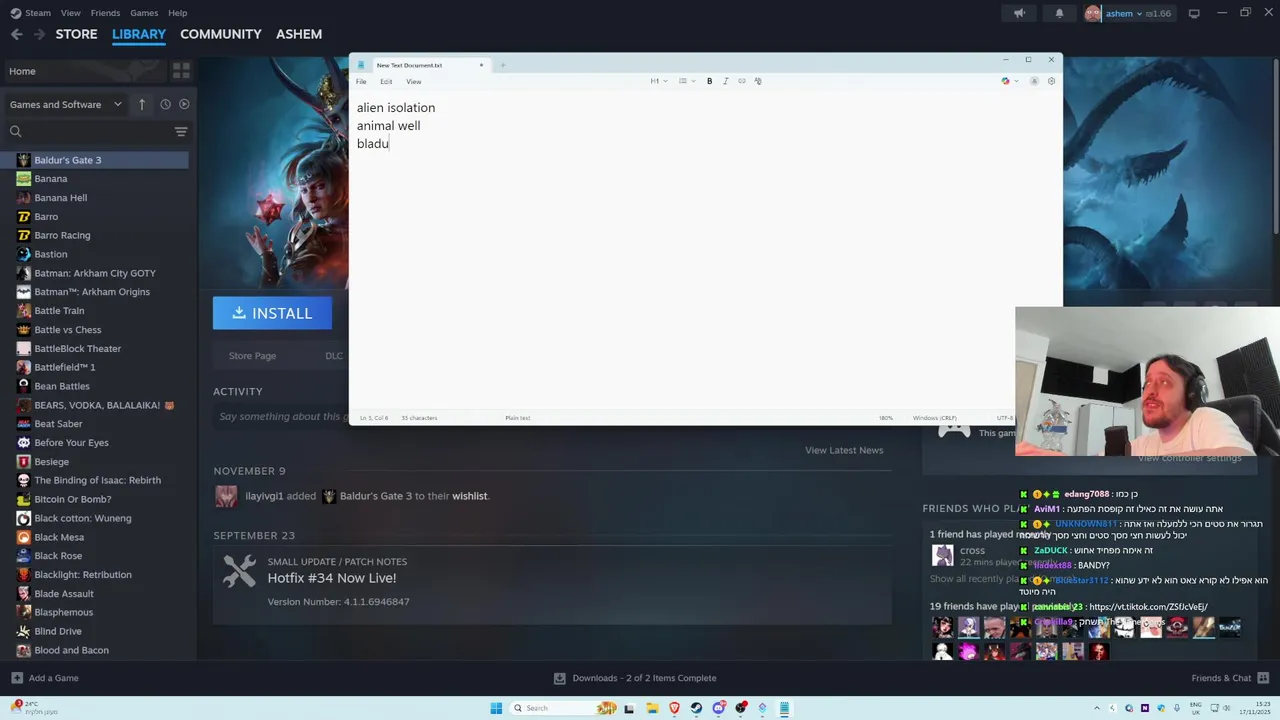
Task: Open the Copilot dropdown in Notepad
Action: tap(1010, 81)
